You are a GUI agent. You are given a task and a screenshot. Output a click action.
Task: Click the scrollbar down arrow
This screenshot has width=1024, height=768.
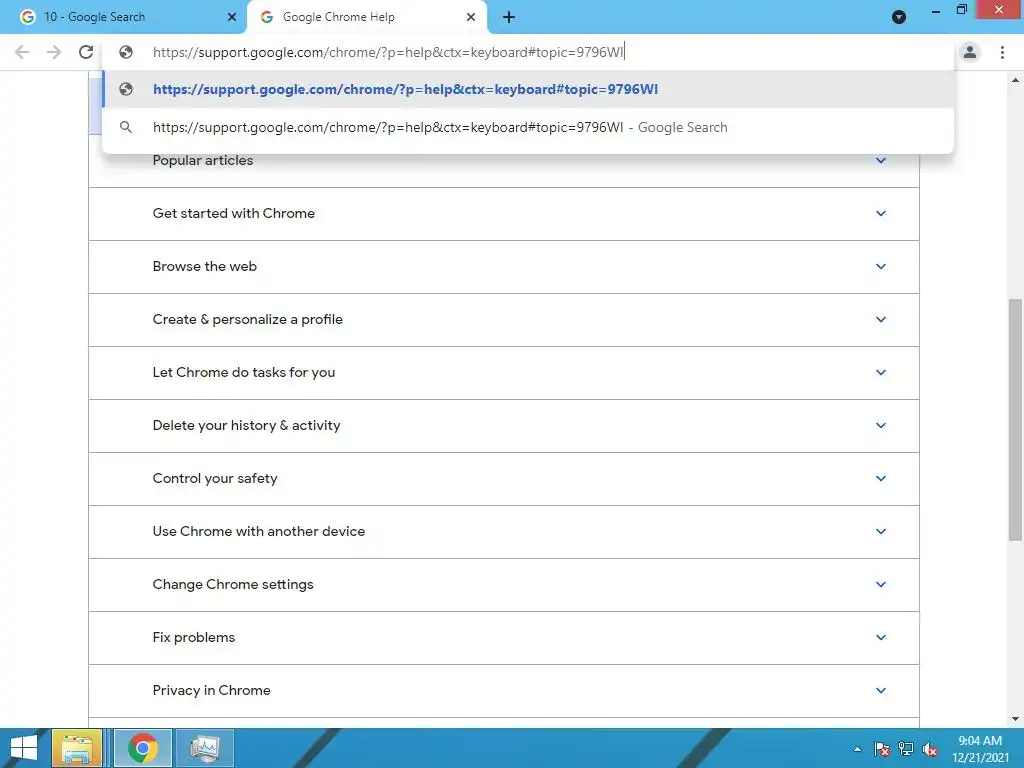[1015, 720]
